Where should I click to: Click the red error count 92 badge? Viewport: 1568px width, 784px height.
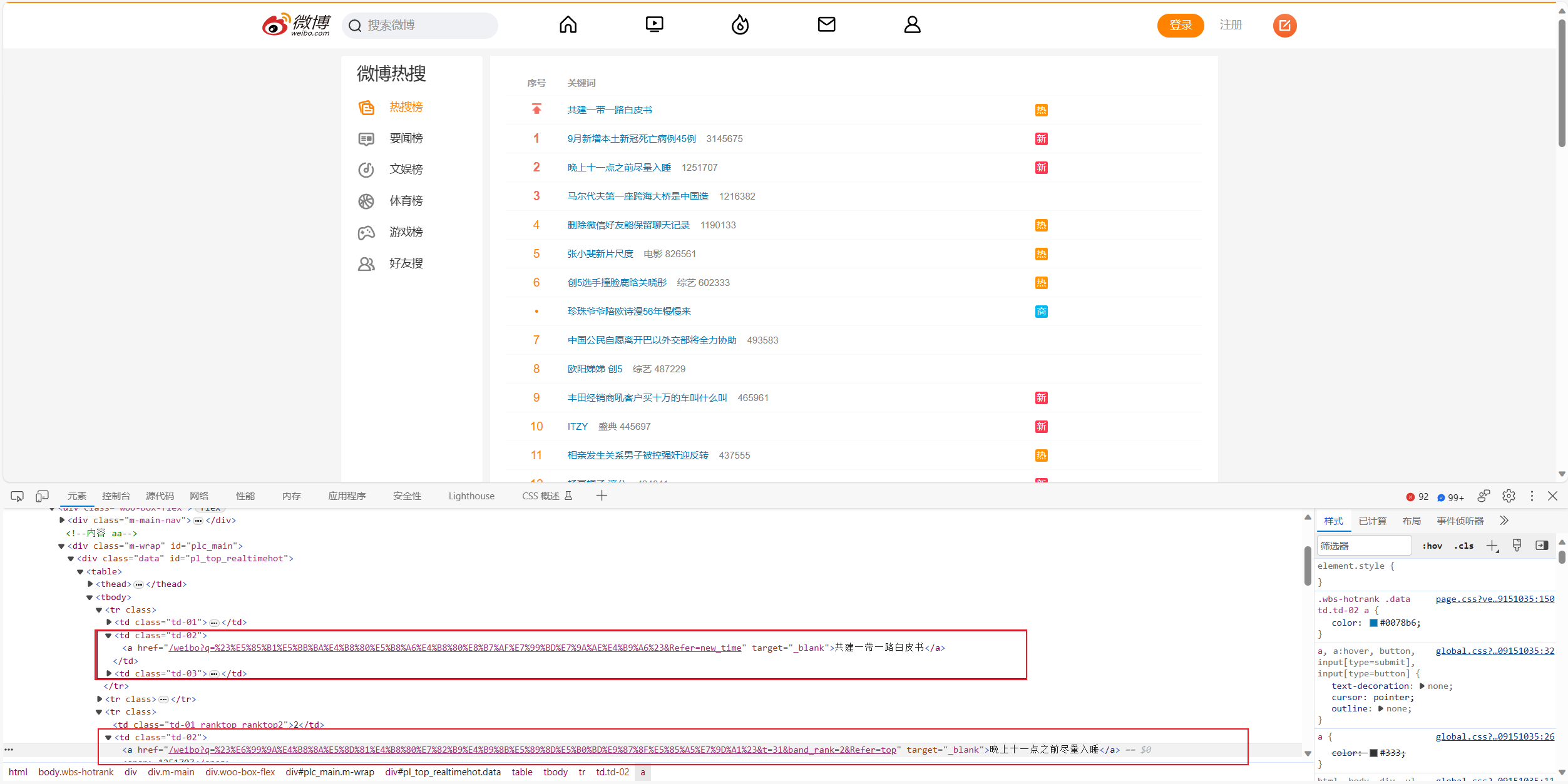point(1417,497)
